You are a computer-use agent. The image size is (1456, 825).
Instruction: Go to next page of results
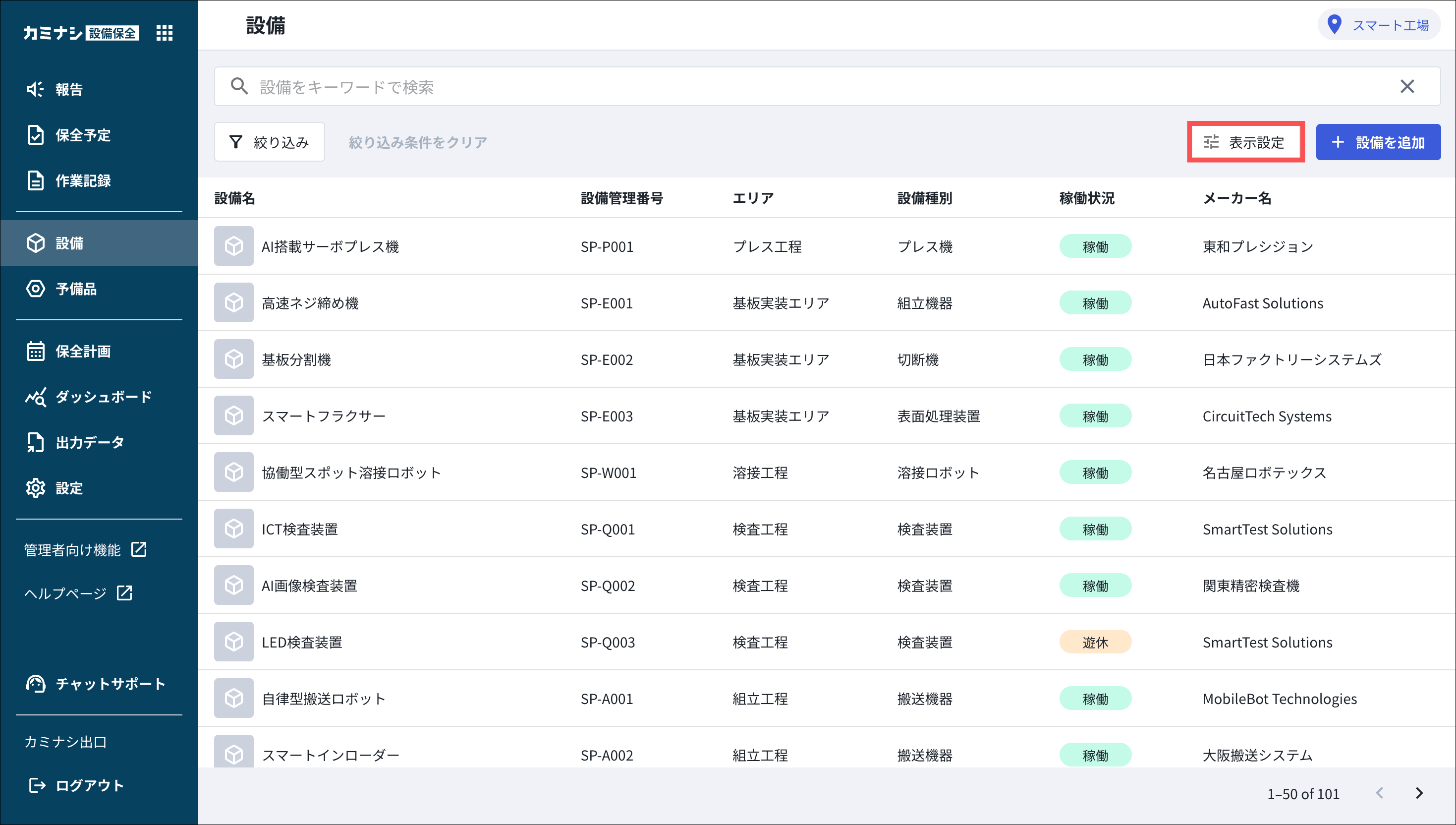[1419, 793]
